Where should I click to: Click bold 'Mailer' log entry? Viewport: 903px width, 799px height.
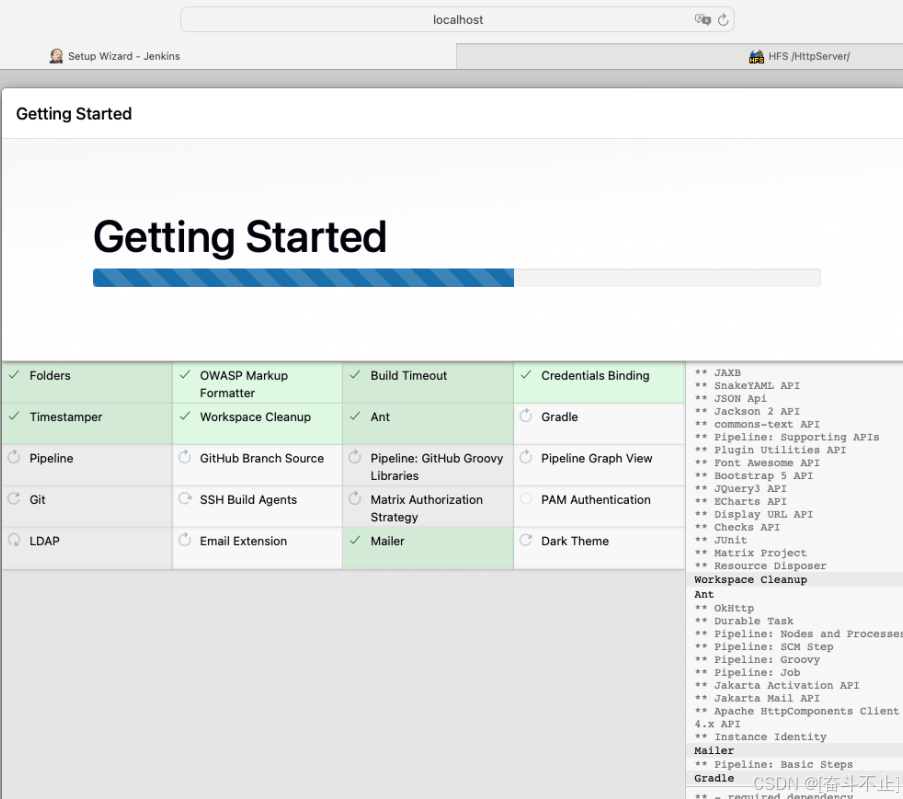click(x=714, y=751)
